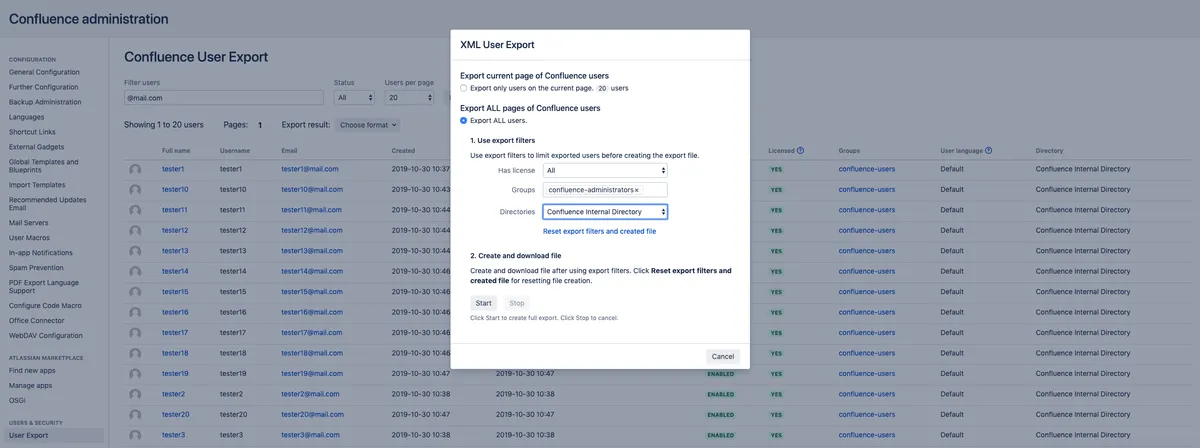
Task: Open Spam Prevention in sidebar
Action: tap(36, 268)
